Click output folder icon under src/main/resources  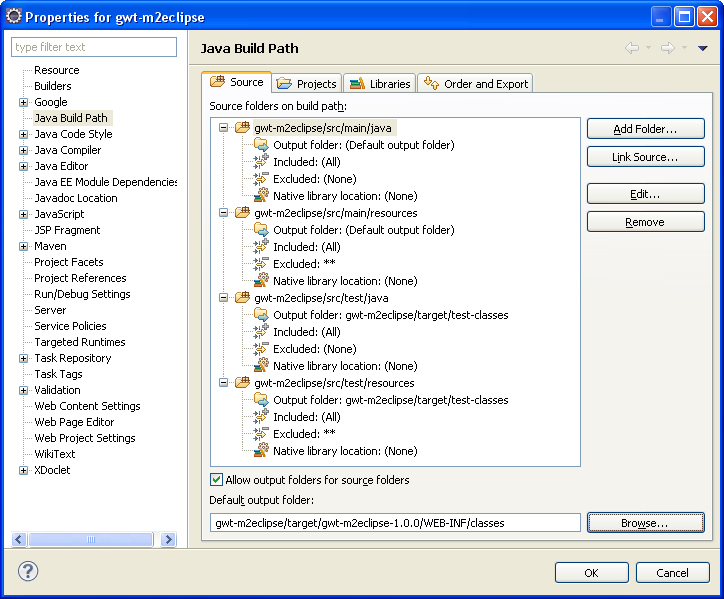[261, 230]
